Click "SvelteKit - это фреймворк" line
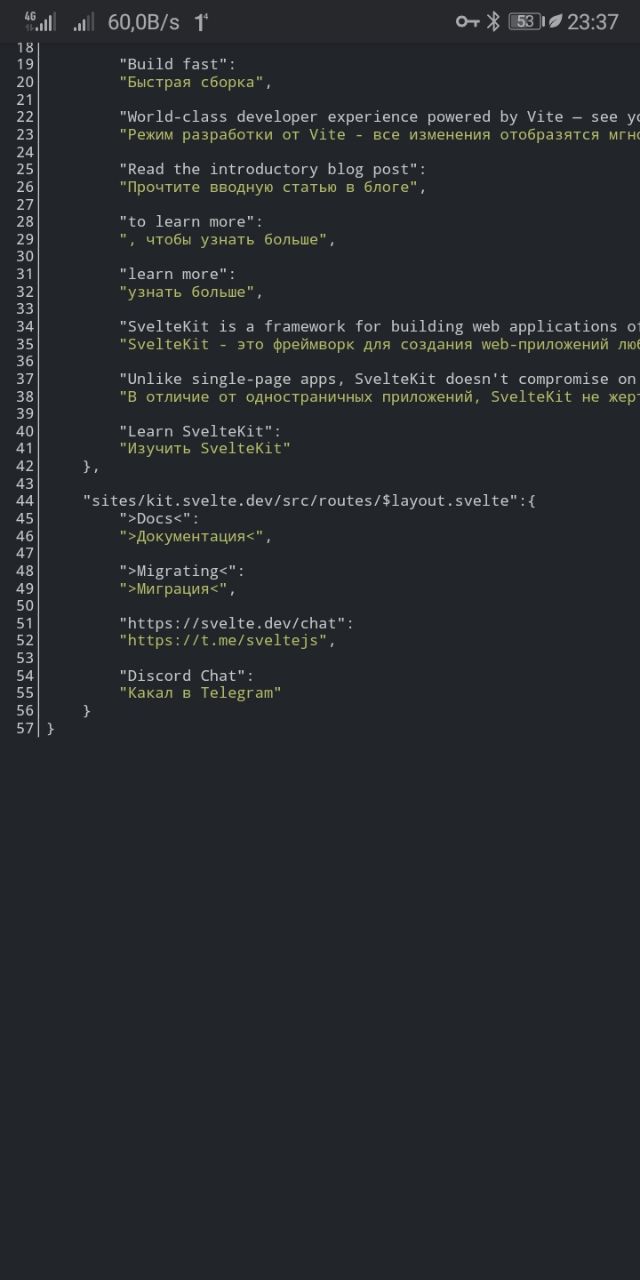 [x=379, y=344]
